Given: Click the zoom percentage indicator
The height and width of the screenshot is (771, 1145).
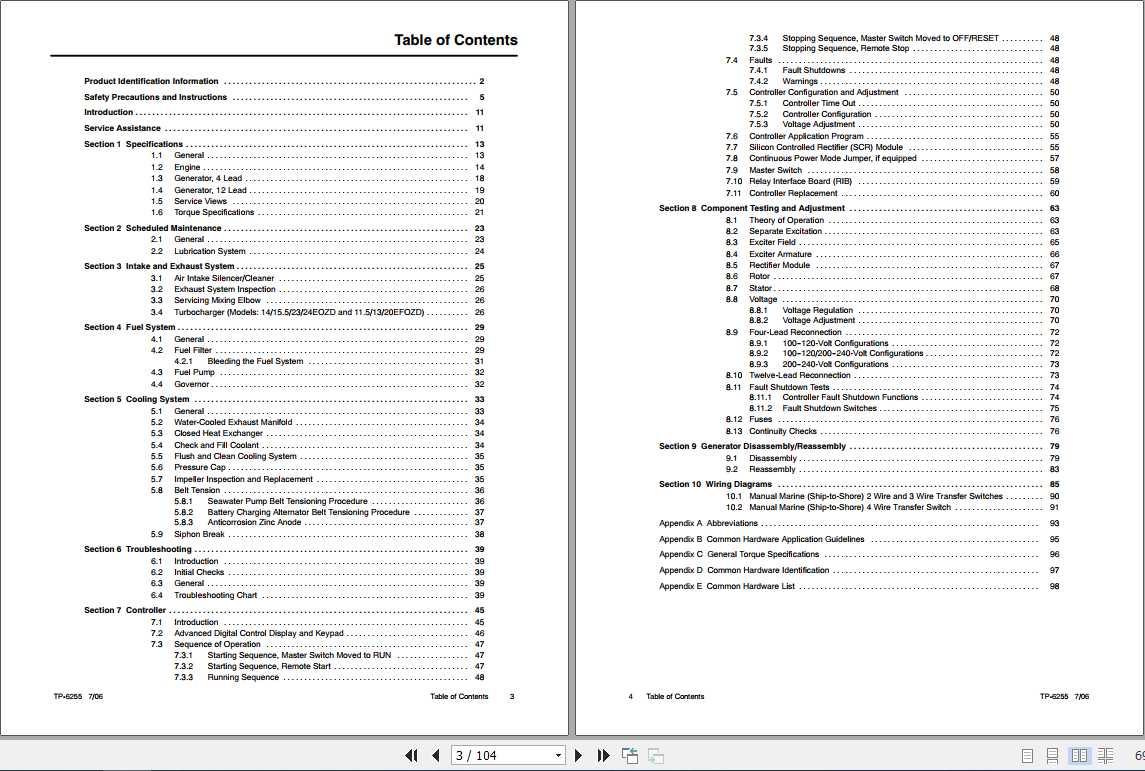Looking at the screenshot, I should pos(1140,755).
